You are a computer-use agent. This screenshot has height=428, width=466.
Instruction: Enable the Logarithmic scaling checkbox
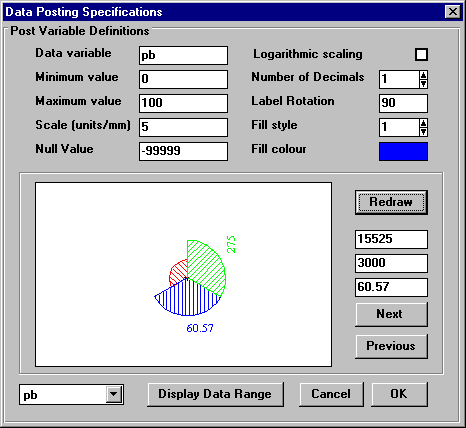pyautogui.click(x=421, y=55)
